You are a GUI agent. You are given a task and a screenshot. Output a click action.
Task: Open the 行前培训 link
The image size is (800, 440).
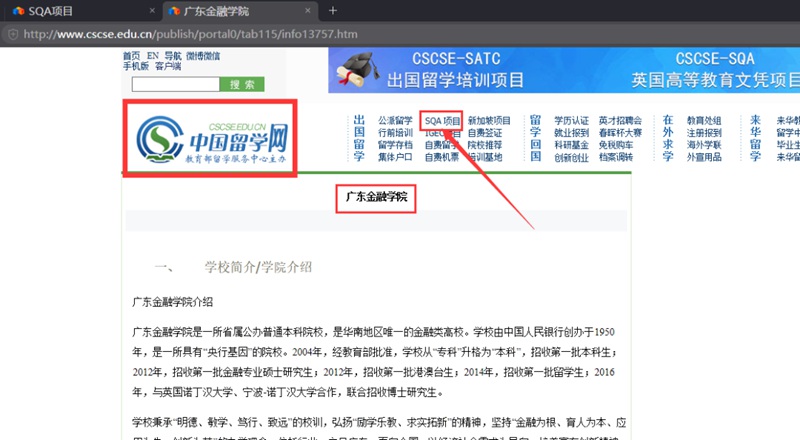pos(395,133)
